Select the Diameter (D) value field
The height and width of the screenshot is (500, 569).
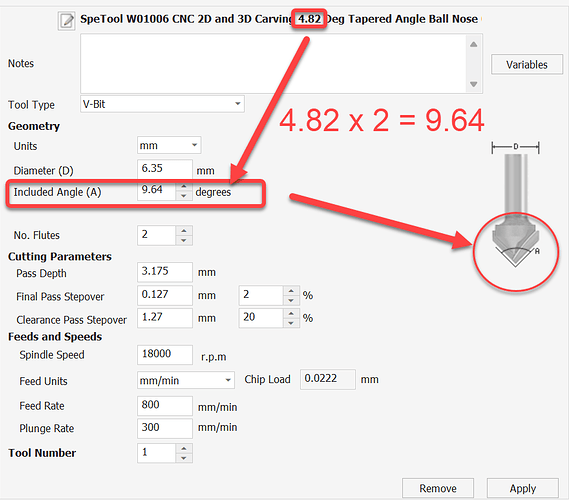tap(165, 169)
